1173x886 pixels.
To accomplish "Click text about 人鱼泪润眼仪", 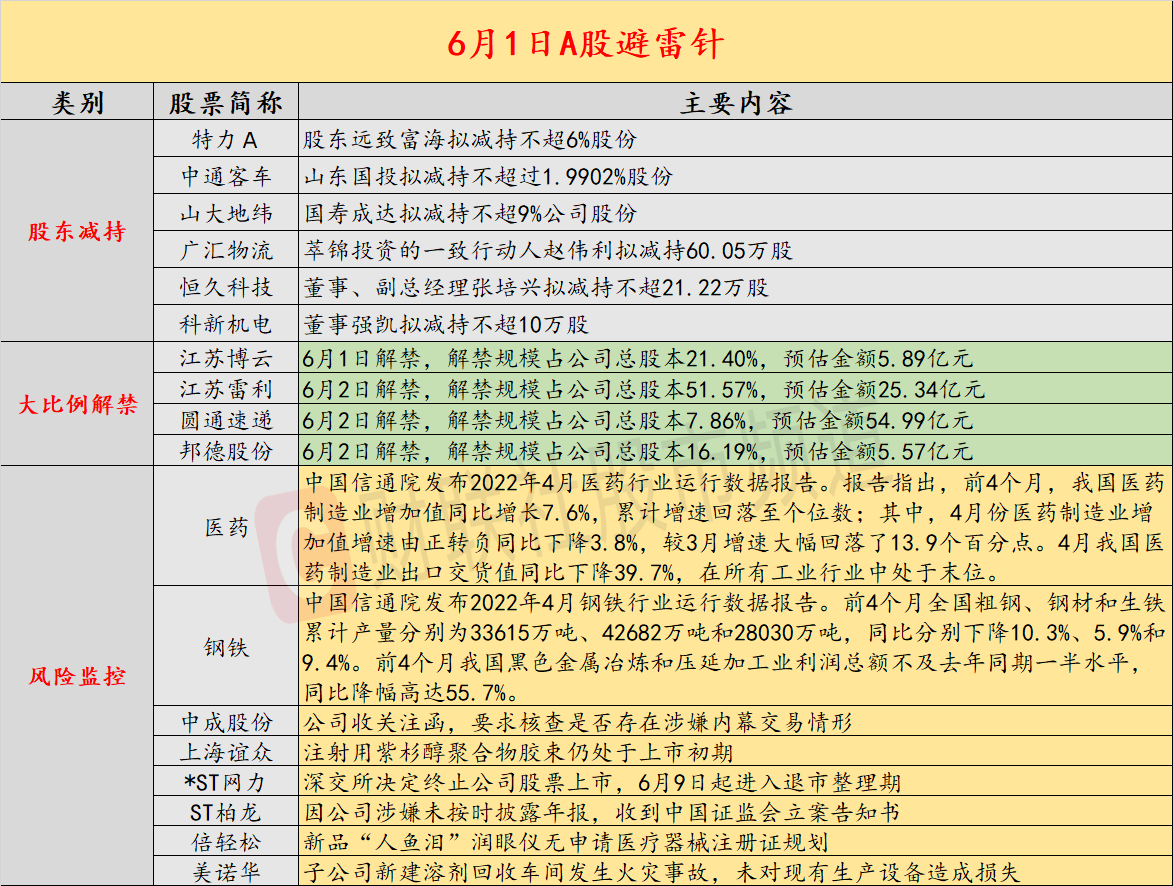I will coord(566,842).
